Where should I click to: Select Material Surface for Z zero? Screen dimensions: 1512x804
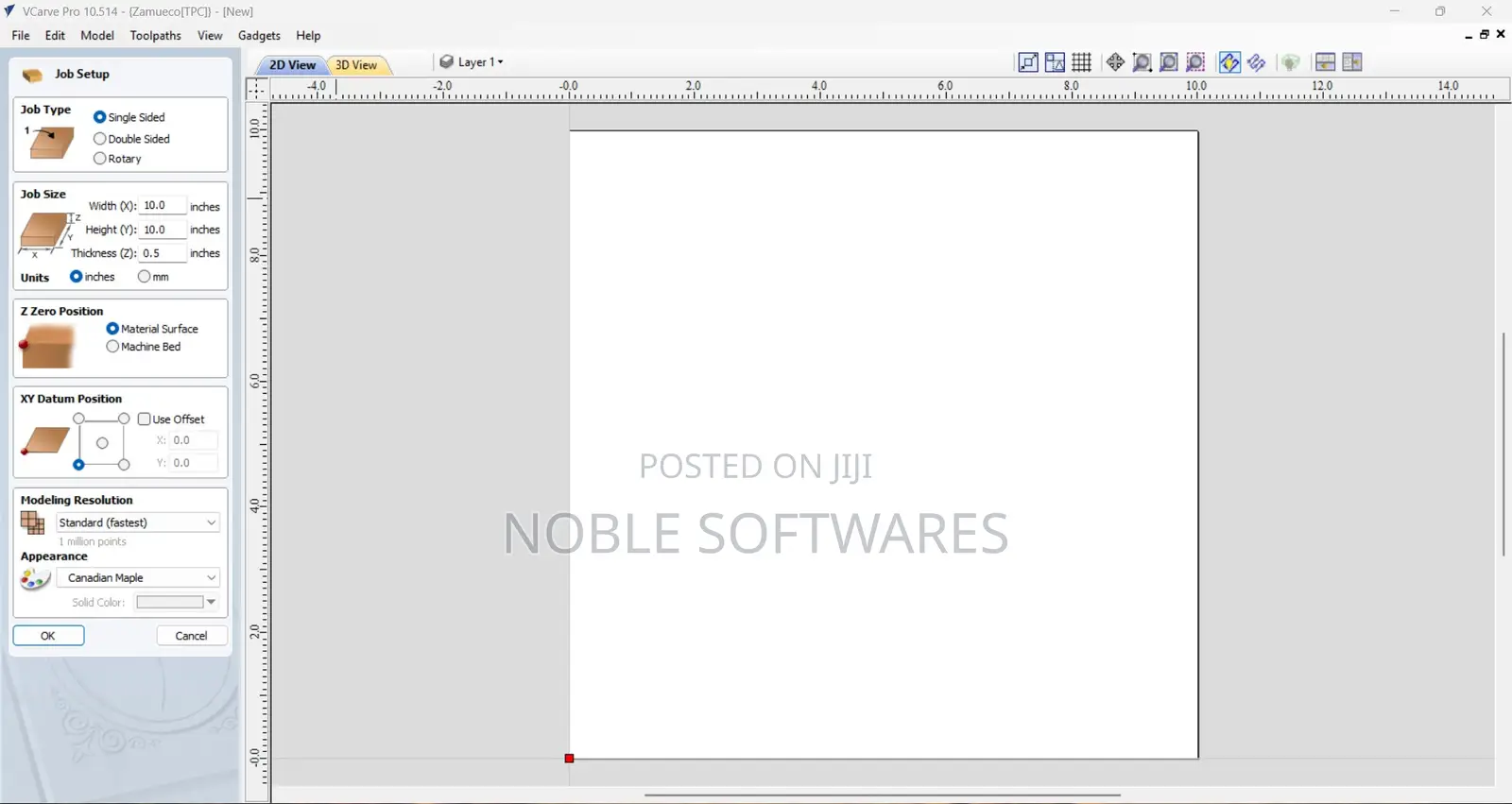point(112,329)
